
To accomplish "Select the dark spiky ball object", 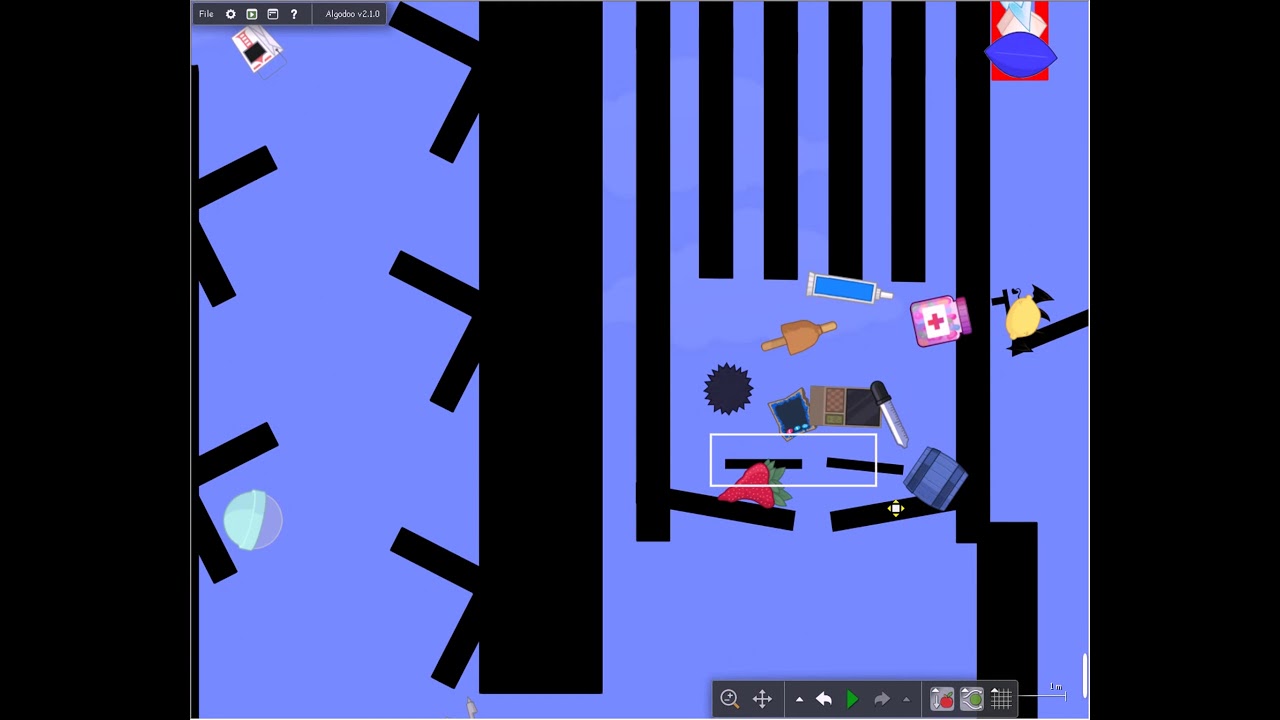I will tap(728, 388).
